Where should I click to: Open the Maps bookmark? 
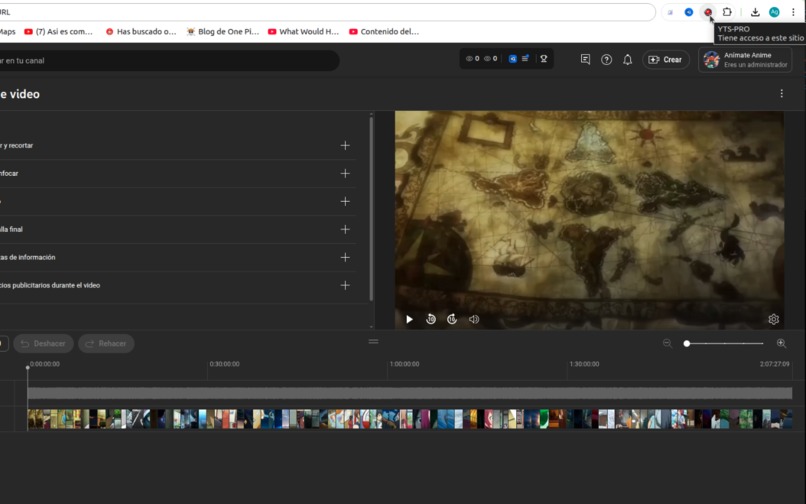7,31
